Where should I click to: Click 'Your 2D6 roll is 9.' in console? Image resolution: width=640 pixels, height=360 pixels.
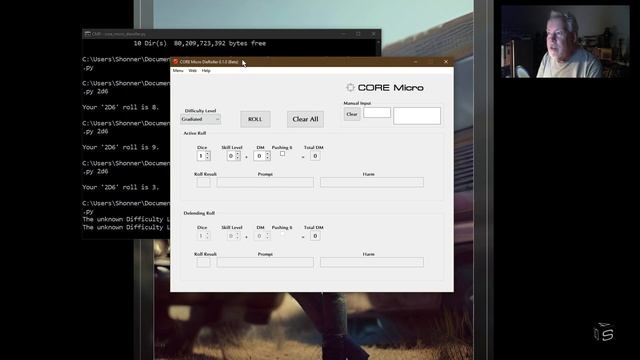pos(120,147)
